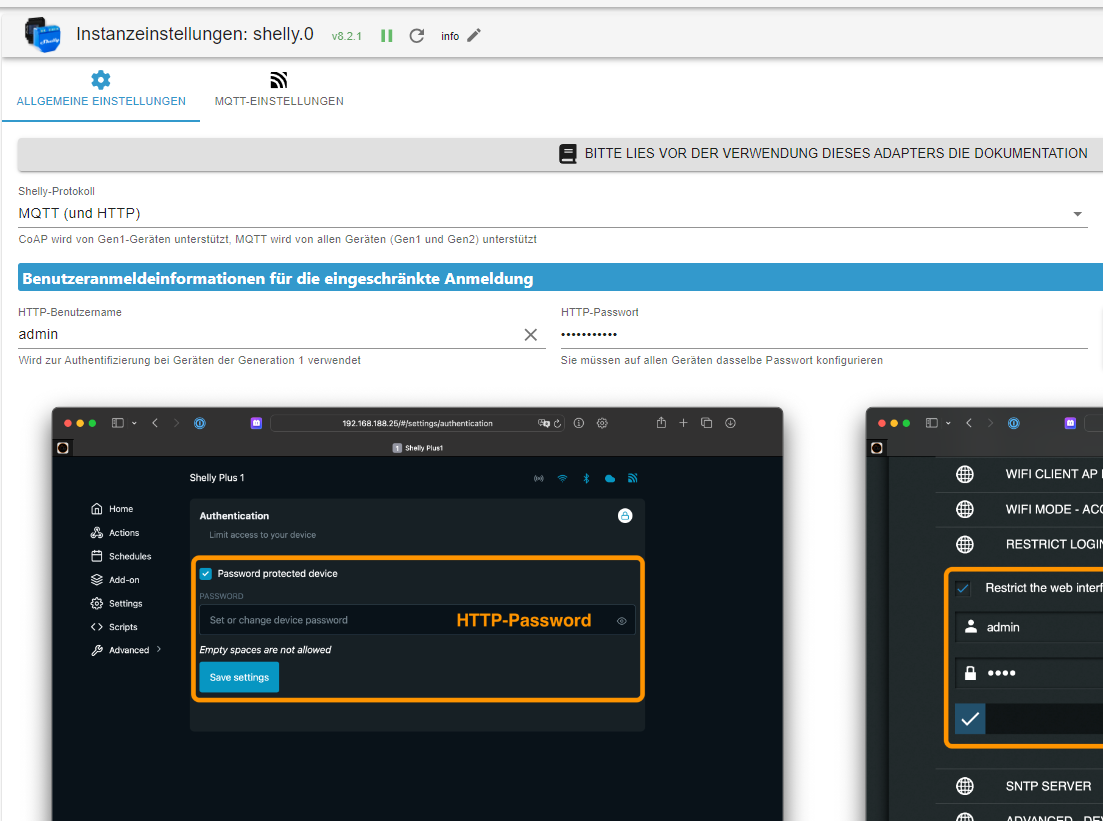
Task: Pause the shelly.0 instance
Action: 386,36
